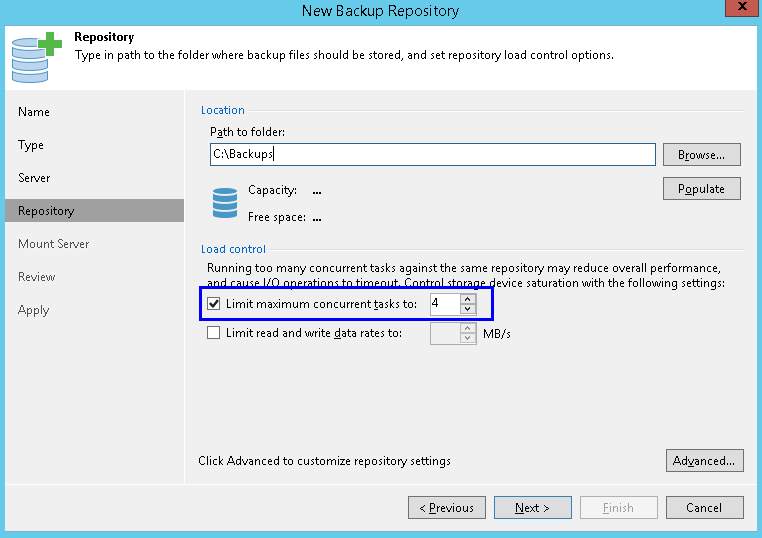Image resolution: width=762 pixels, height=538 pixels.
Task: Uncheck Limit maximum concurrent tasks checkbox
Action: click(213, 302)
